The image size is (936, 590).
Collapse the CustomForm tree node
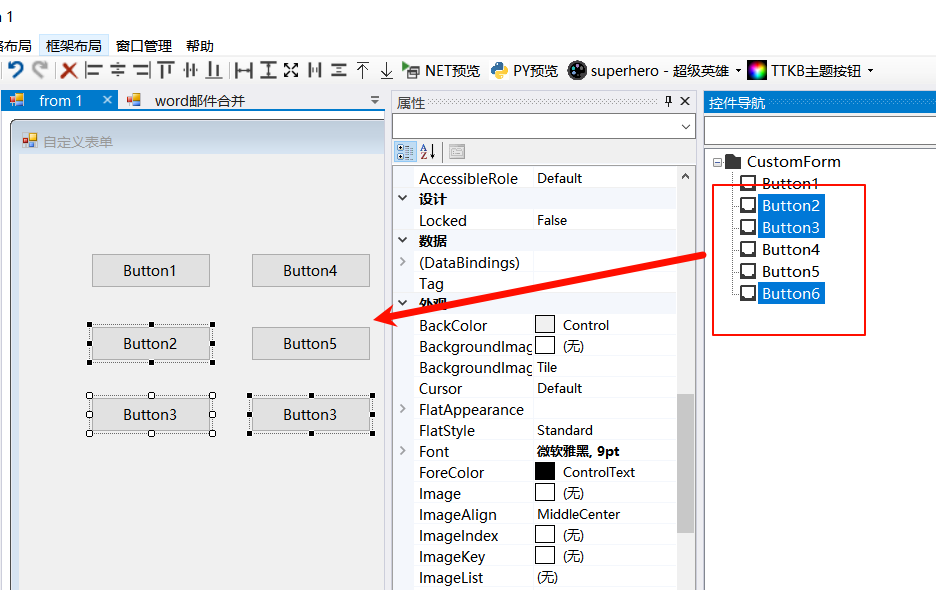(717, 162)
